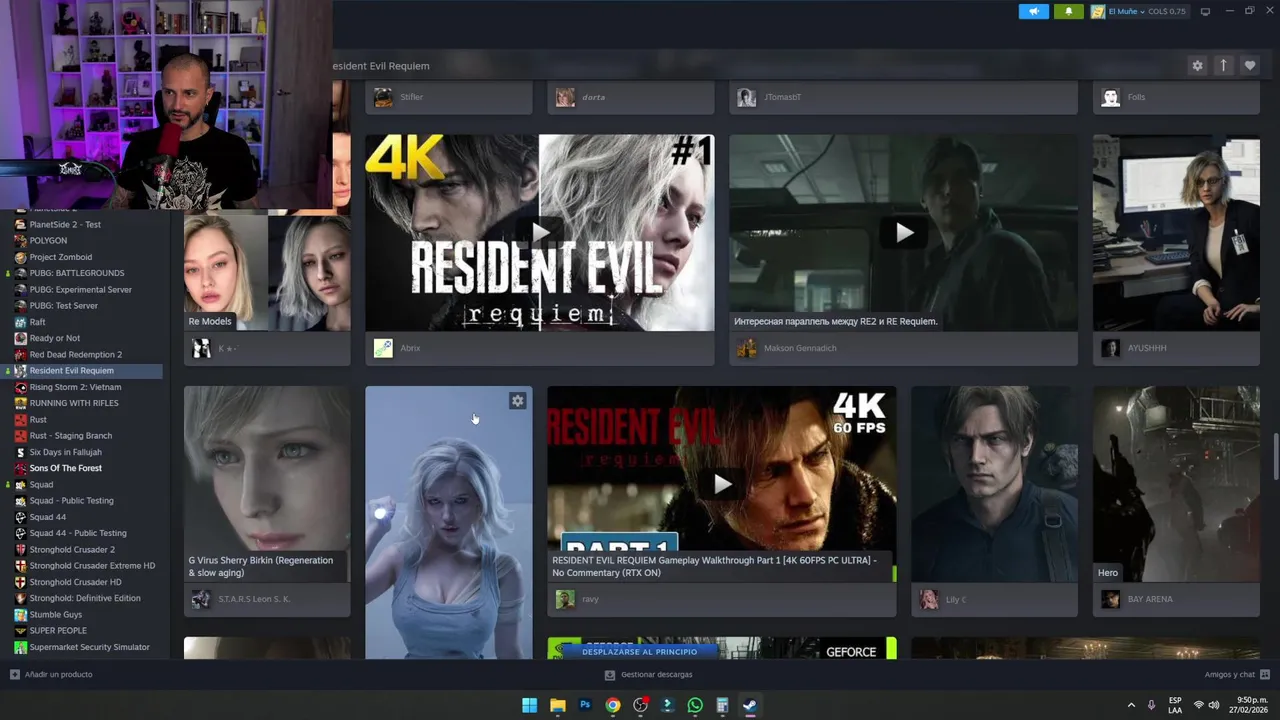Open author Abrix profile
The width and height of the screenshot is (1280, 720).
[x=410, y=348]
